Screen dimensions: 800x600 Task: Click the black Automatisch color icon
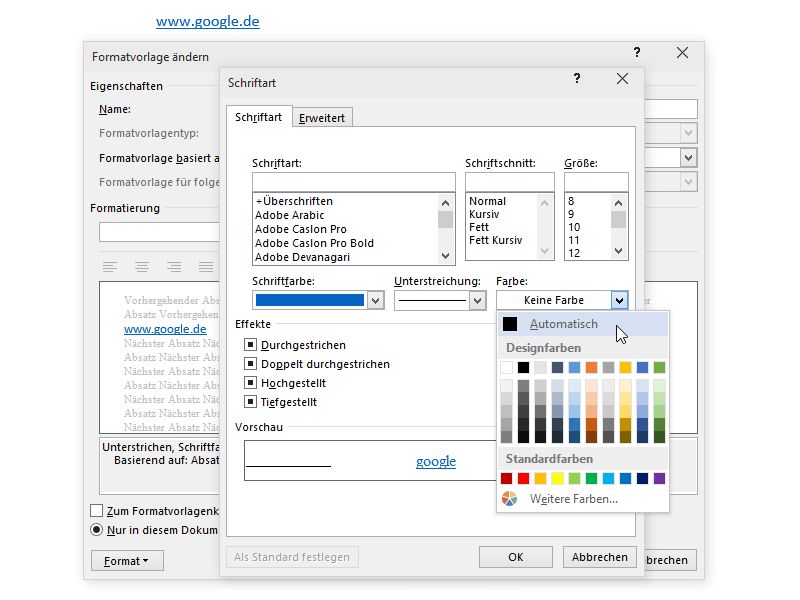[x=510, y=324]
